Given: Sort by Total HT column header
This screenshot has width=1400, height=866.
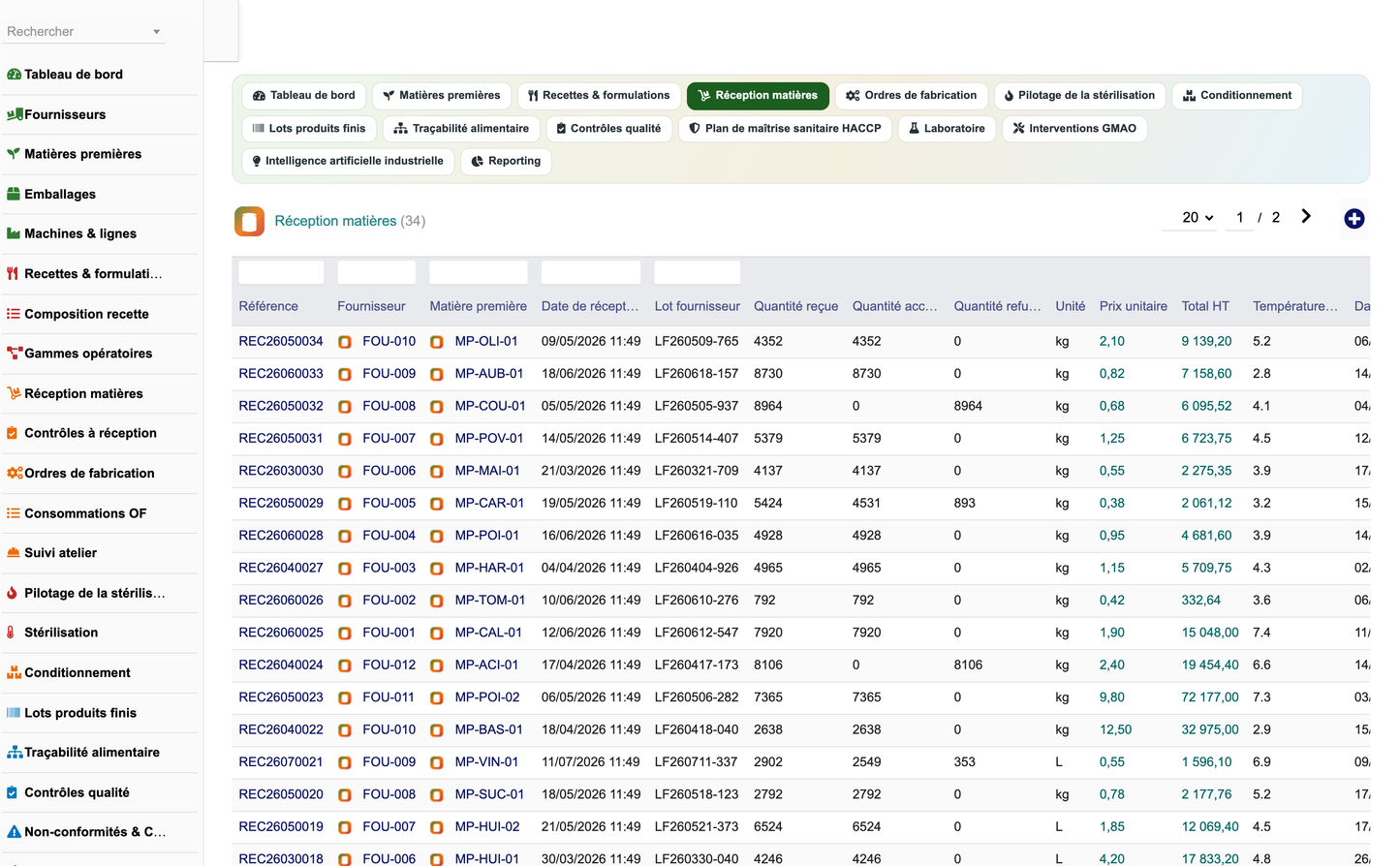Looking at the screenshot, I should point(1205,306).
